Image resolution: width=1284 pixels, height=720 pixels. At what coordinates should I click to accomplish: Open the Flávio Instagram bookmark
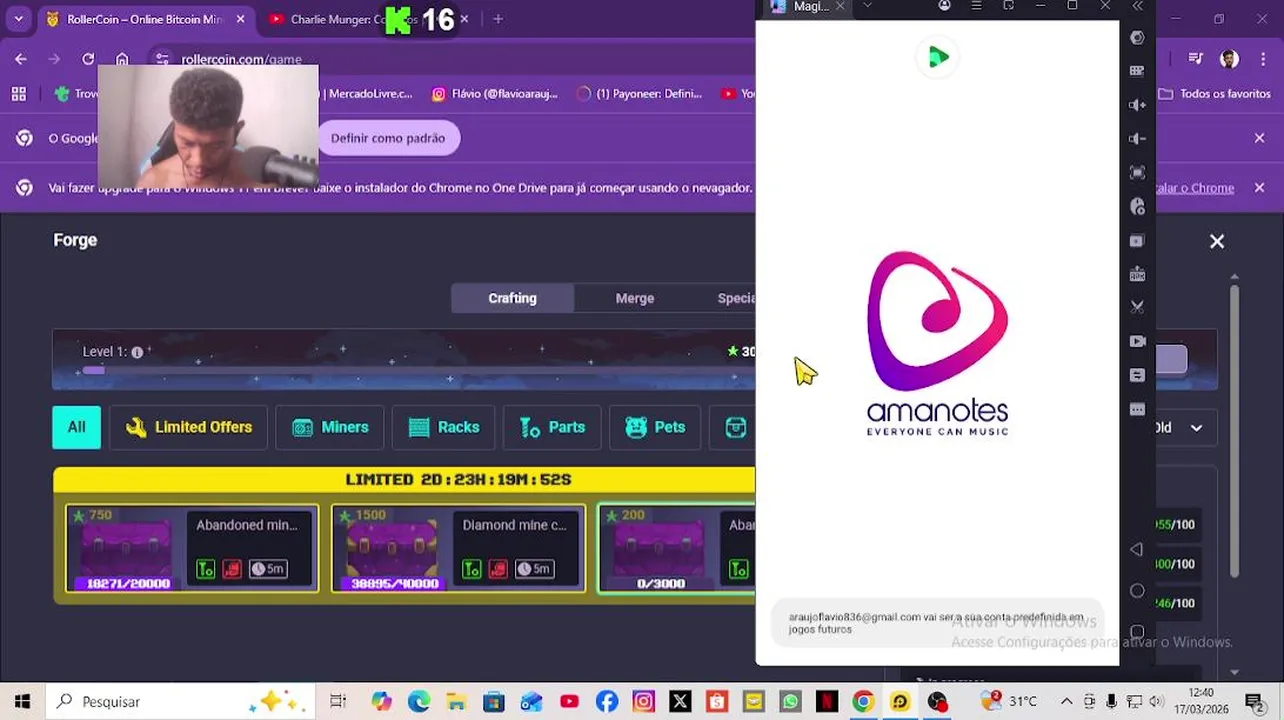click(x=495, y=94)
